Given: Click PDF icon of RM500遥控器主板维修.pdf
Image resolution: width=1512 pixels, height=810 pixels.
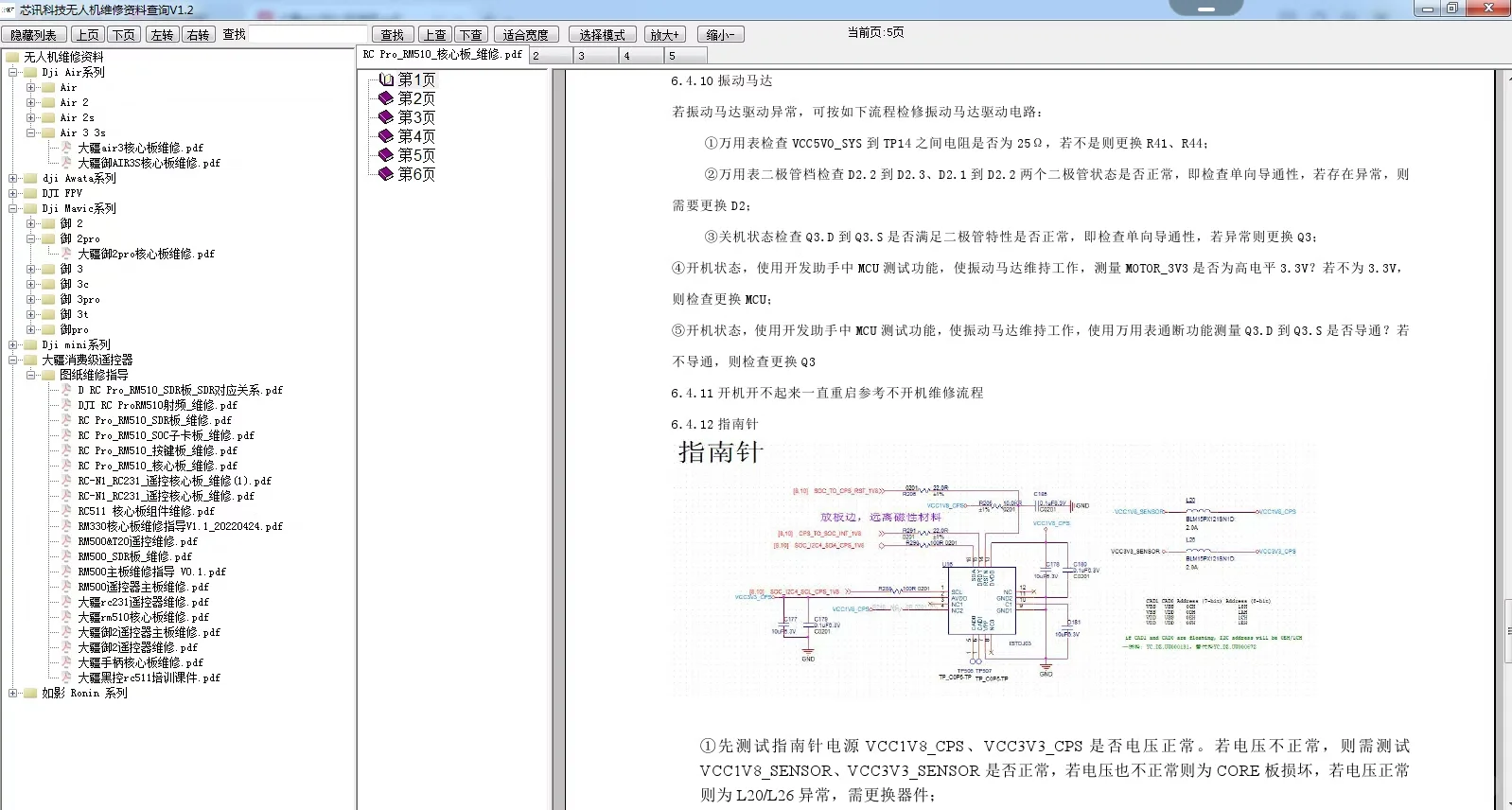Looking at the screenshot, I should click(x=67, y=587).
